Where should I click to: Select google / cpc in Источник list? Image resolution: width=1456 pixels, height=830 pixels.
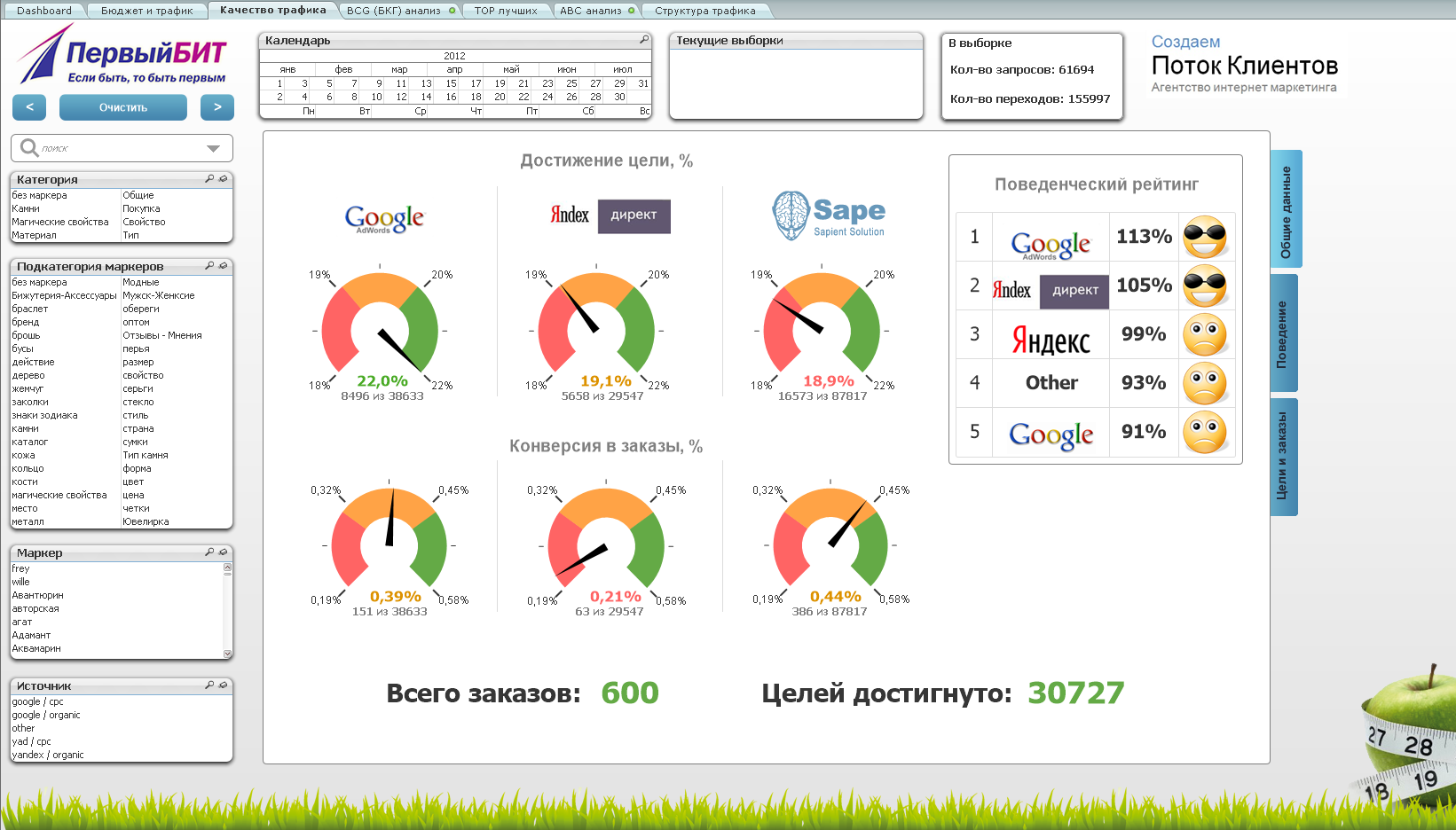122,701
